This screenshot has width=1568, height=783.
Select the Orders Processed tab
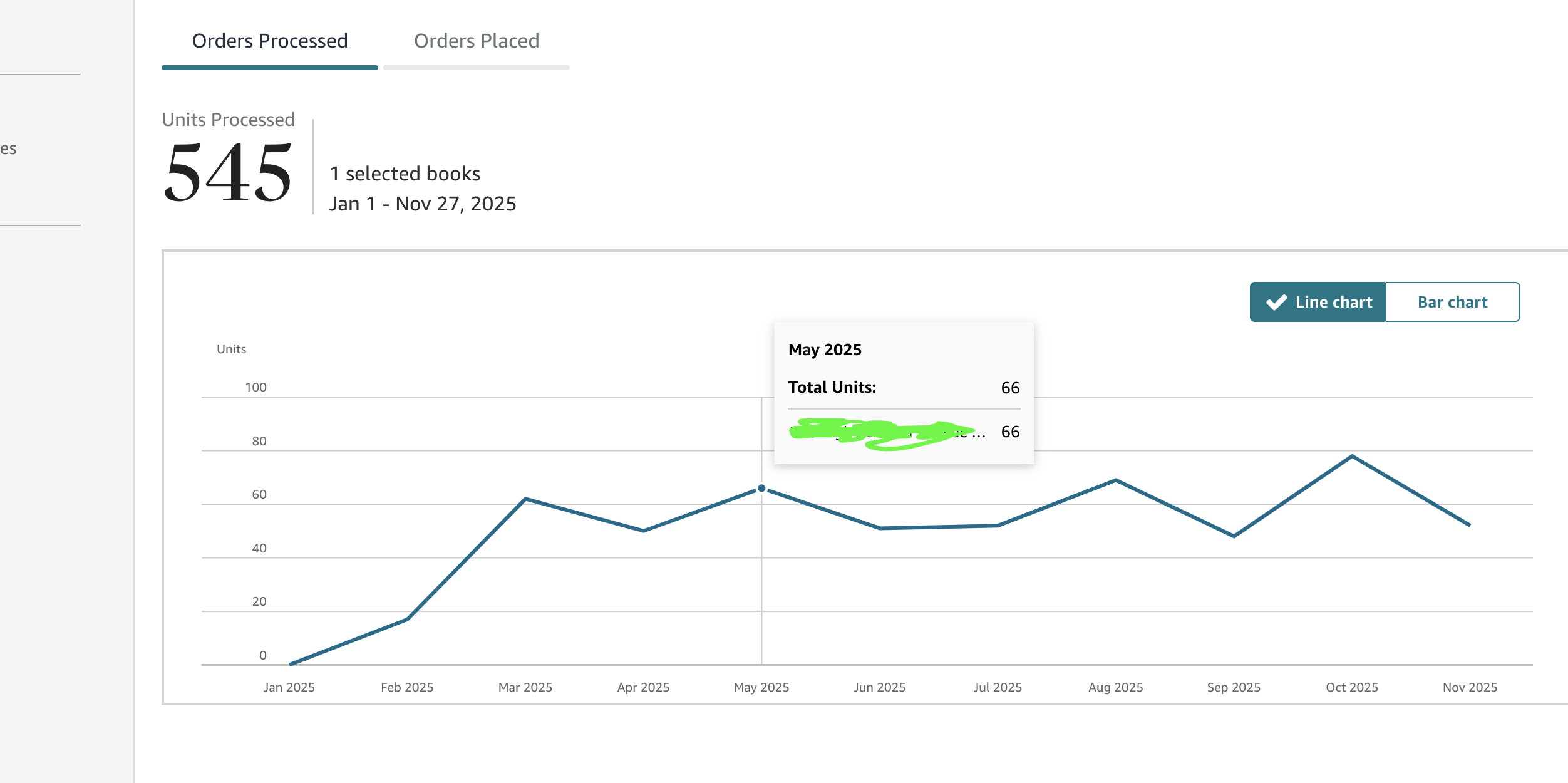pos(269,41)
